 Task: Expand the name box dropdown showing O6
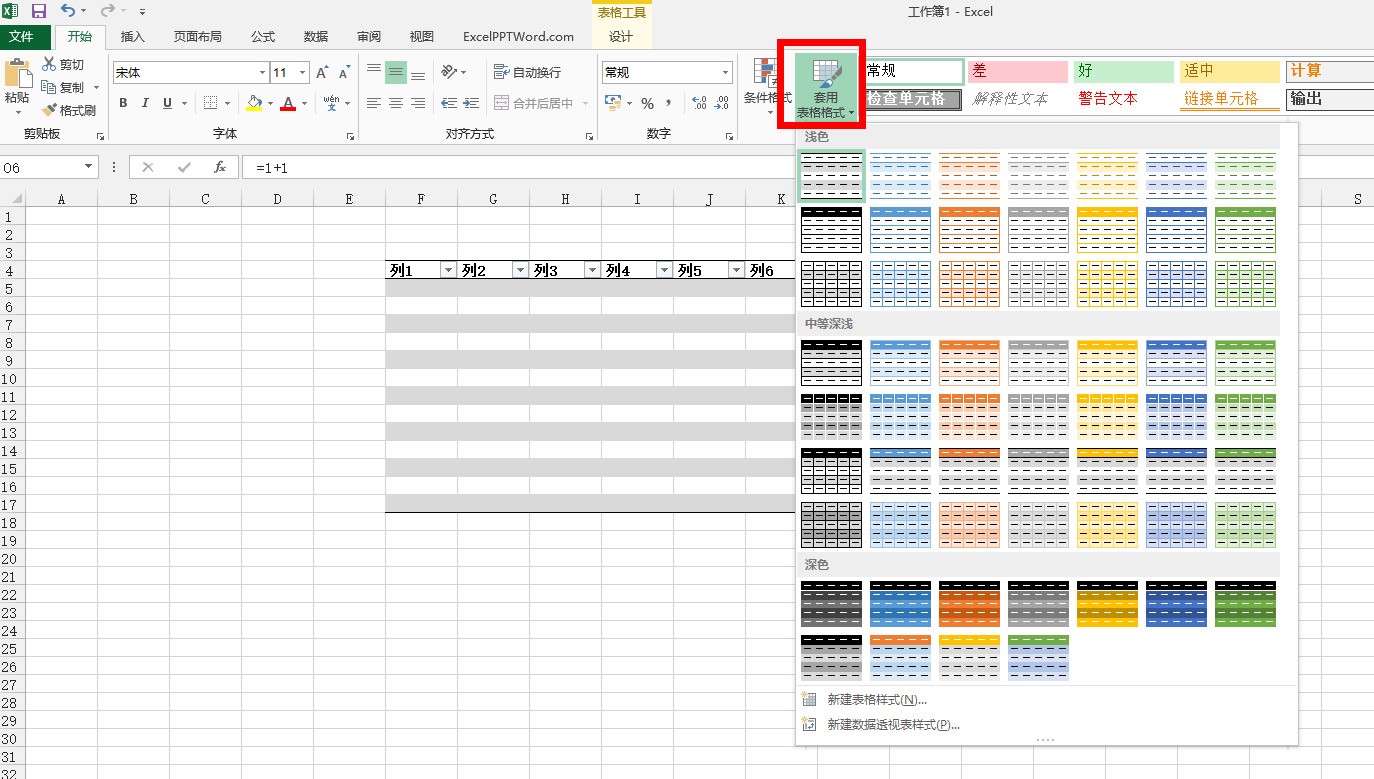89,167
